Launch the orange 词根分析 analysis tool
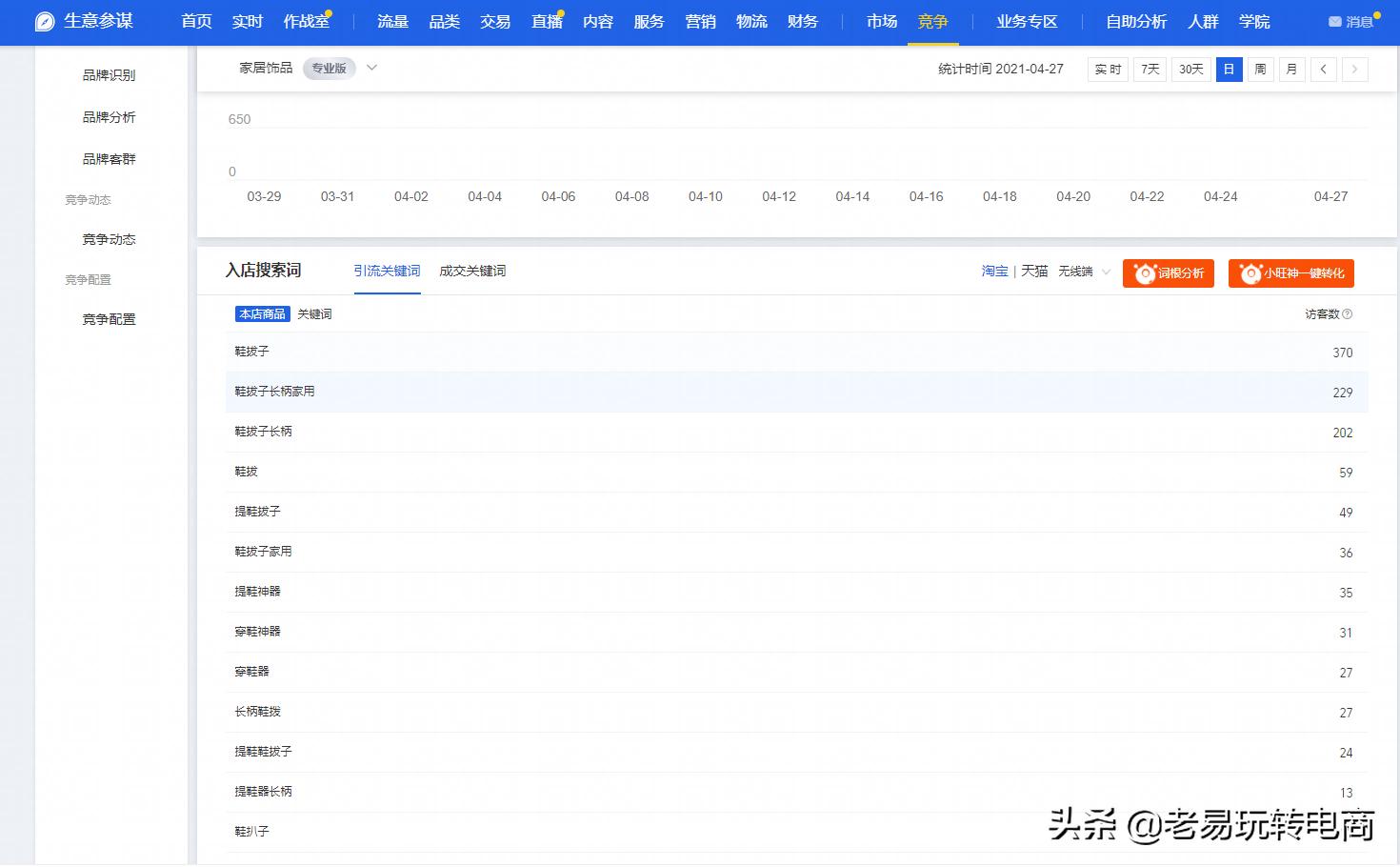1400x867 pixels. click(x=1168, y=273)
